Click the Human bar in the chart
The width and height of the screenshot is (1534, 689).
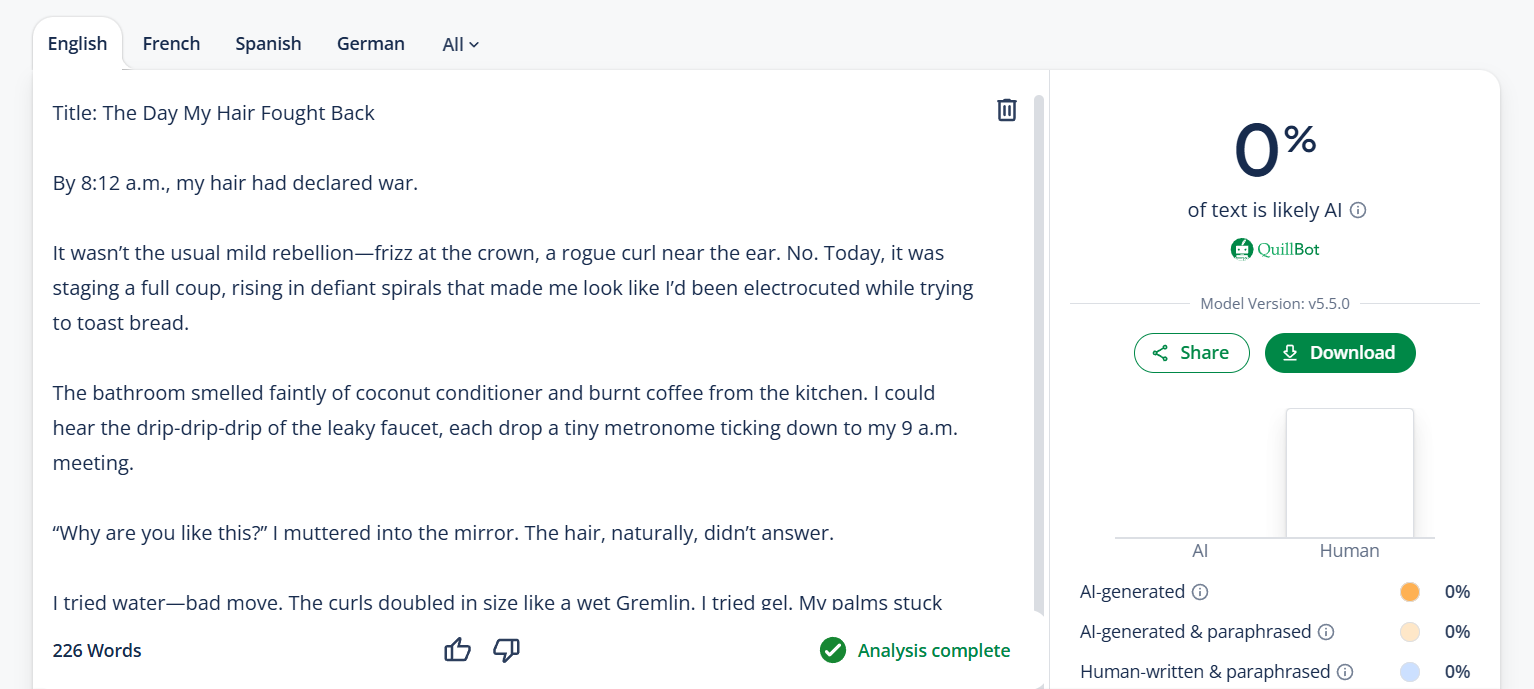coord(1349,473)
